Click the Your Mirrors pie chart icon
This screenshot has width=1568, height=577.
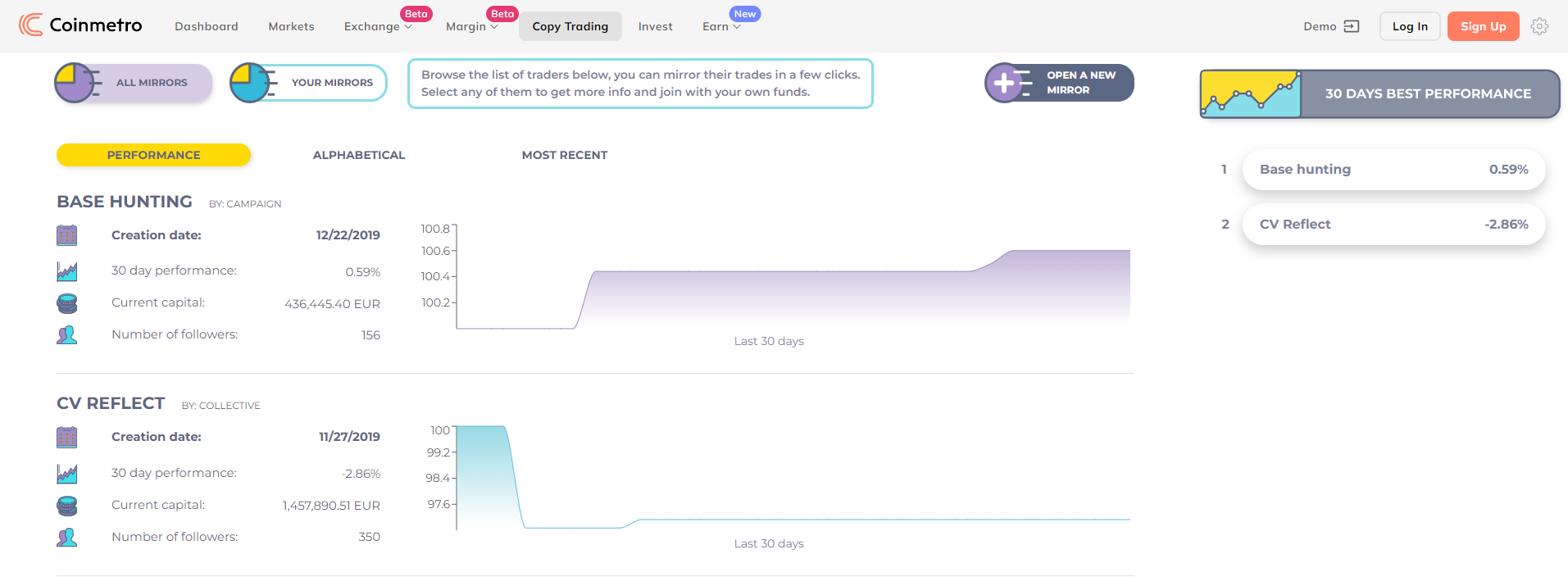[x=252, y=83]
